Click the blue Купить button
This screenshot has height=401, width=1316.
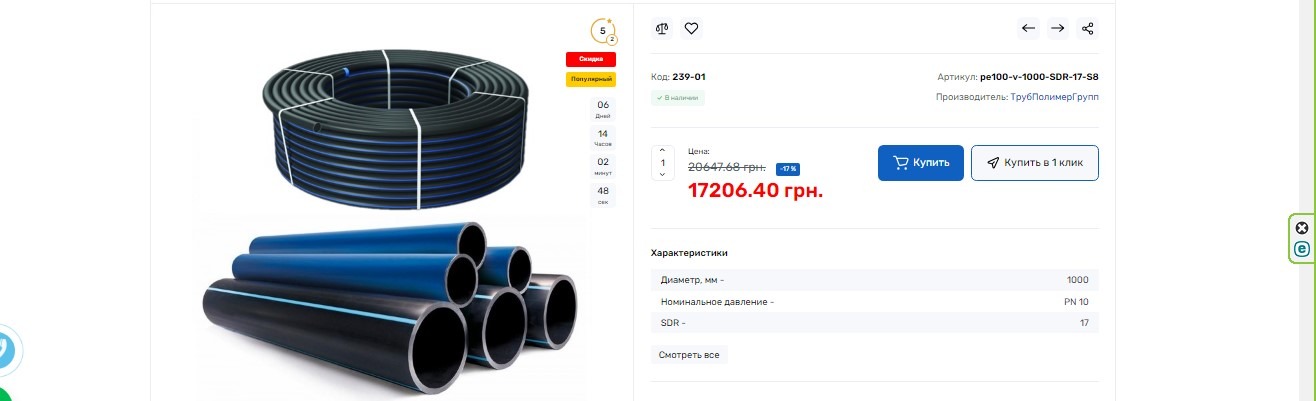921,163
